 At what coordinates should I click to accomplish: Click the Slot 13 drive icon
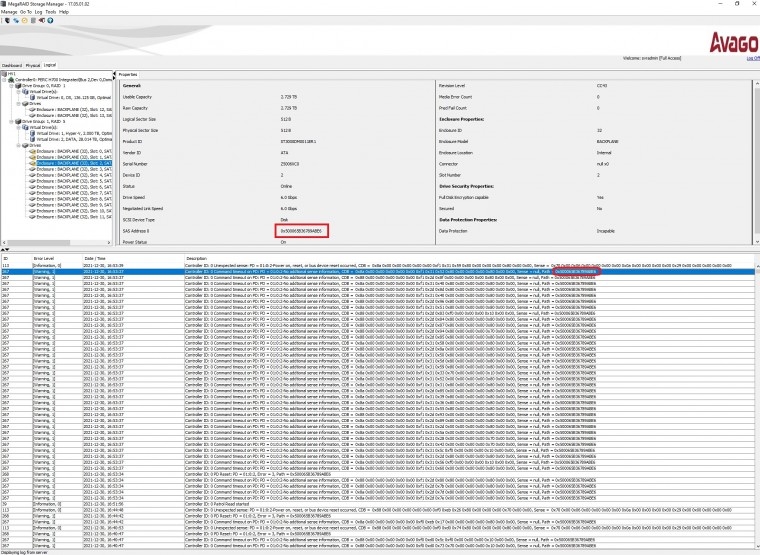coord(32,115)
